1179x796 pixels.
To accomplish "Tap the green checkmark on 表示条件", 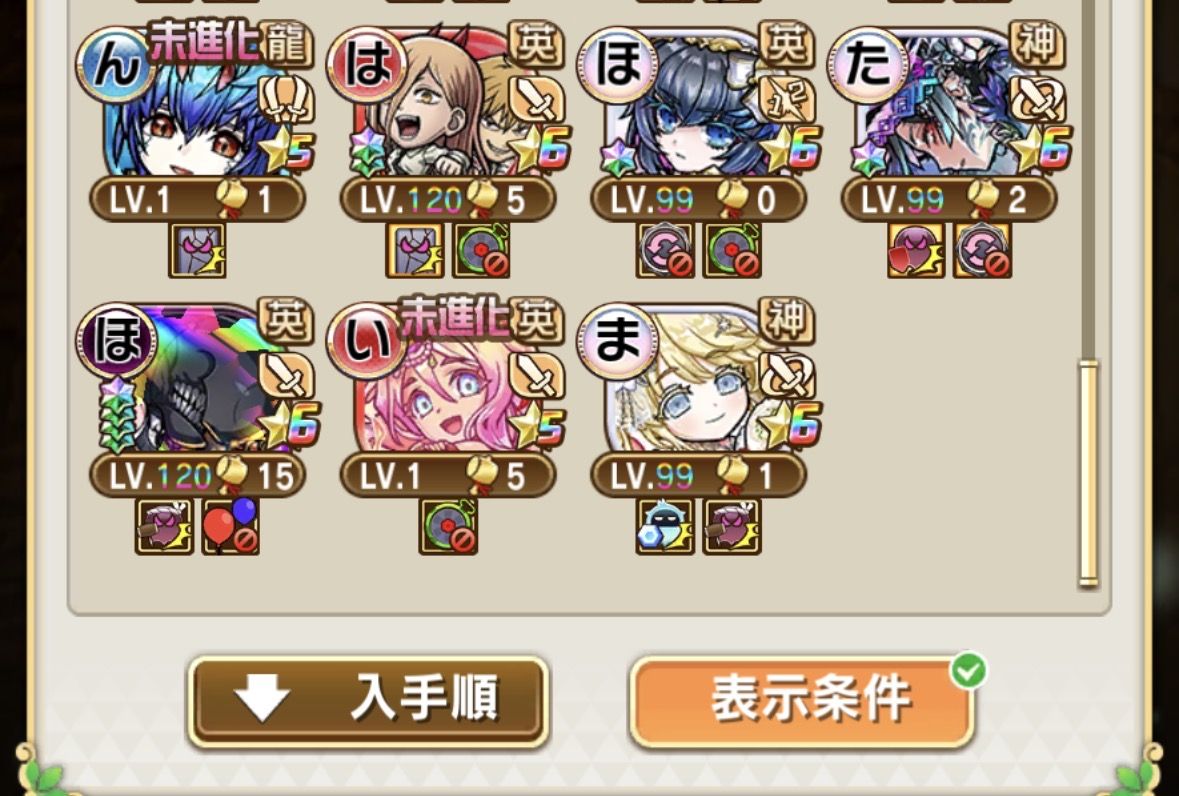I will (968, 670).
